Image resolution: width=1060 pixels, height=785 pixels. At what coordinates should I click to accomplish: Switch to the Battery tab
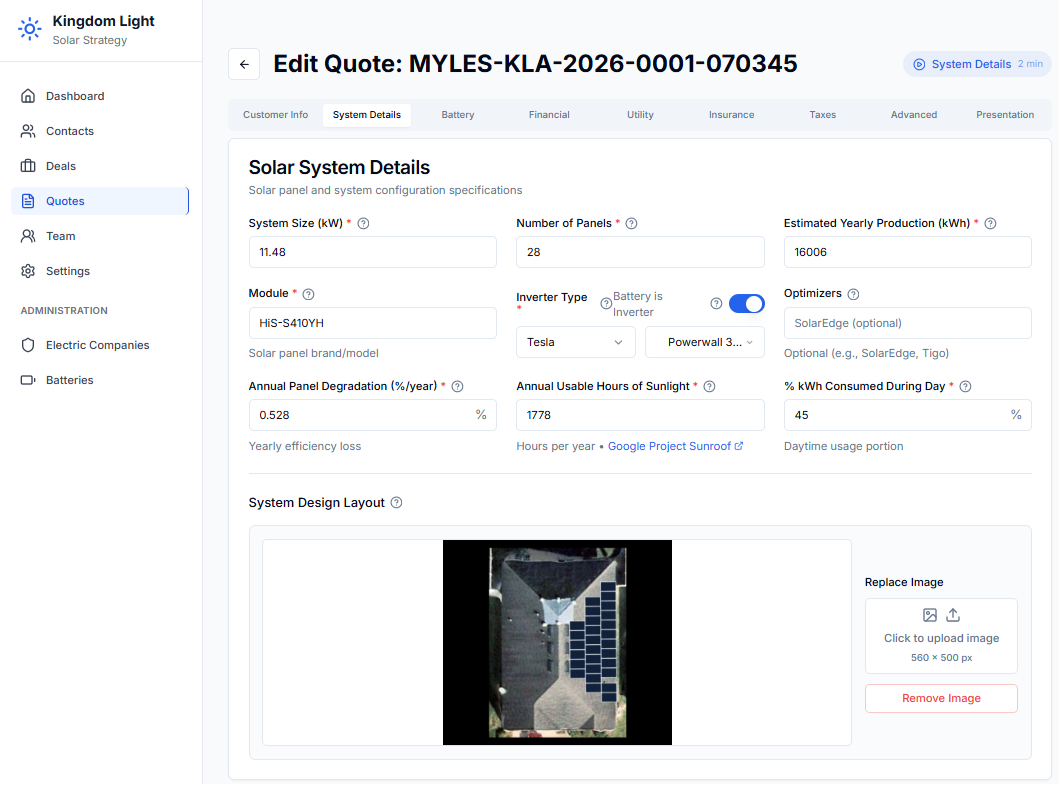coord(458,115)
